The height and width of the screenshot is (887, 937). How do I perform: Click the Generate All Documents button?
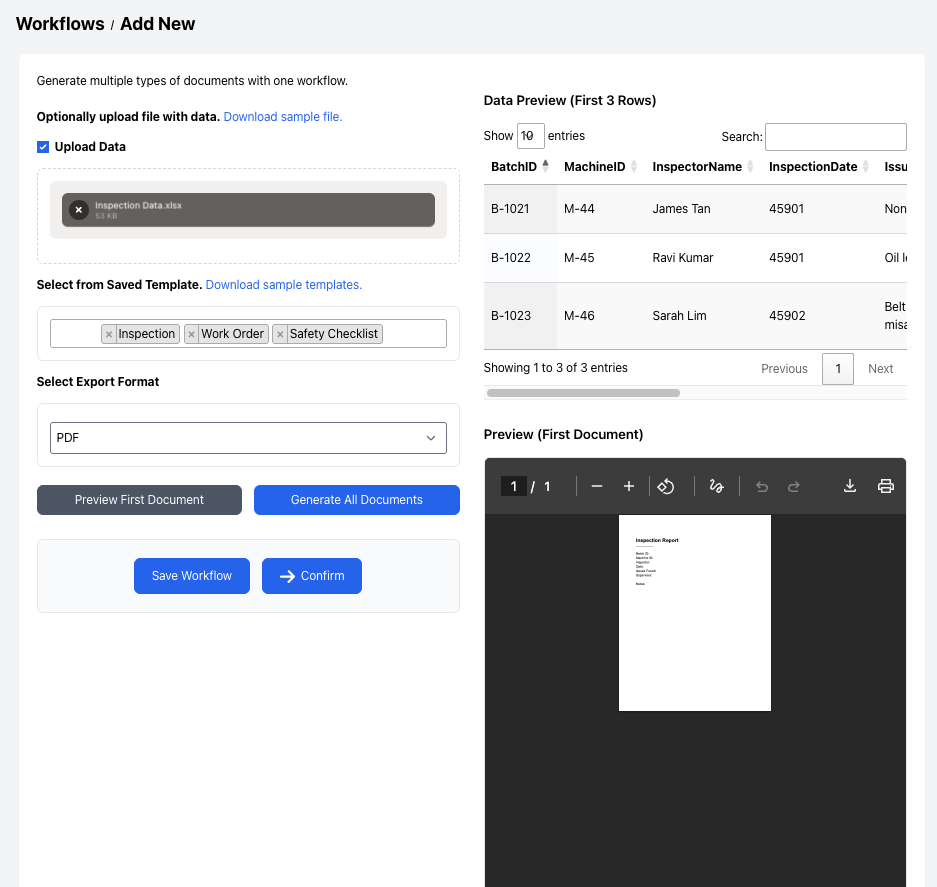(357, 500)
